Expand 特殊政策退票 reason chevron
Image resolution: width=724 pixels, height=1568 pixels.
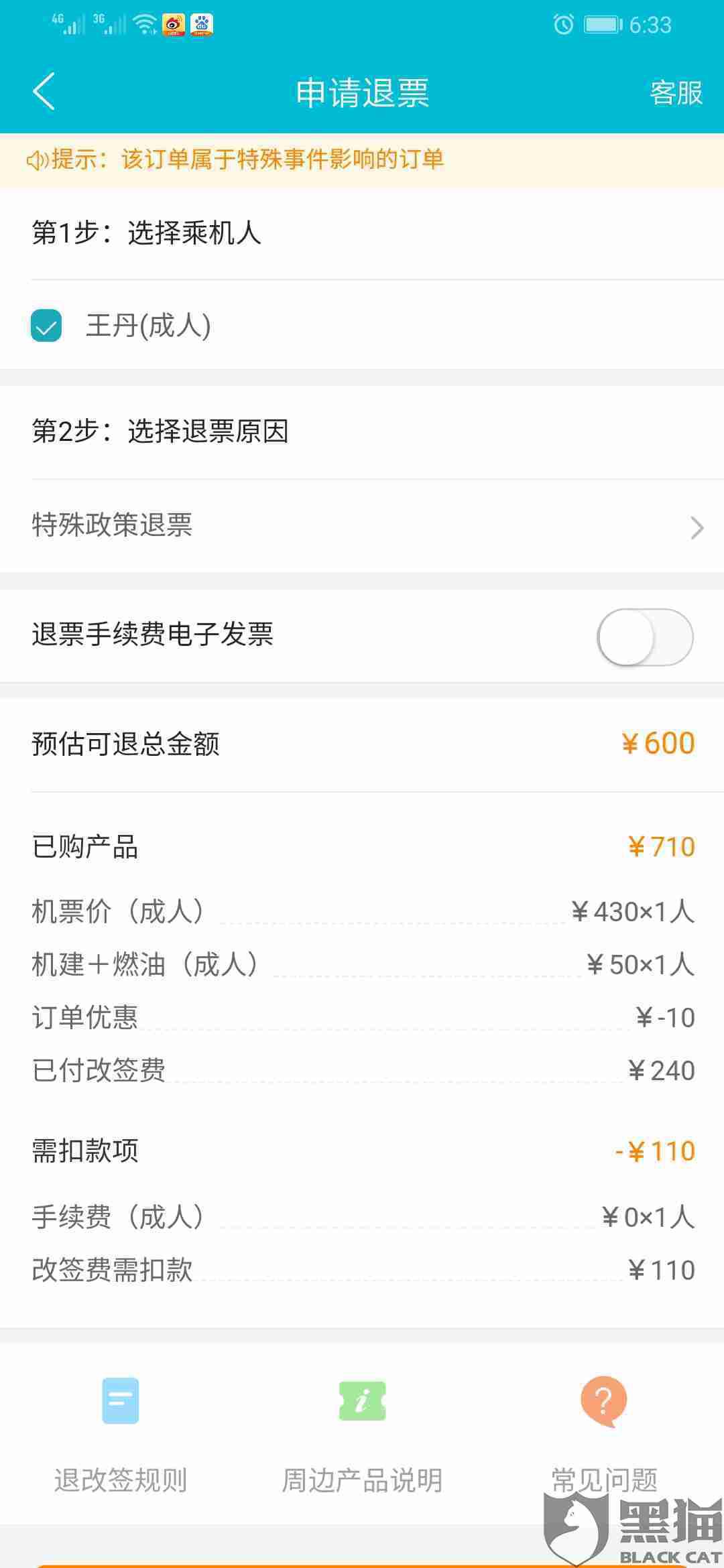(697, 528)
